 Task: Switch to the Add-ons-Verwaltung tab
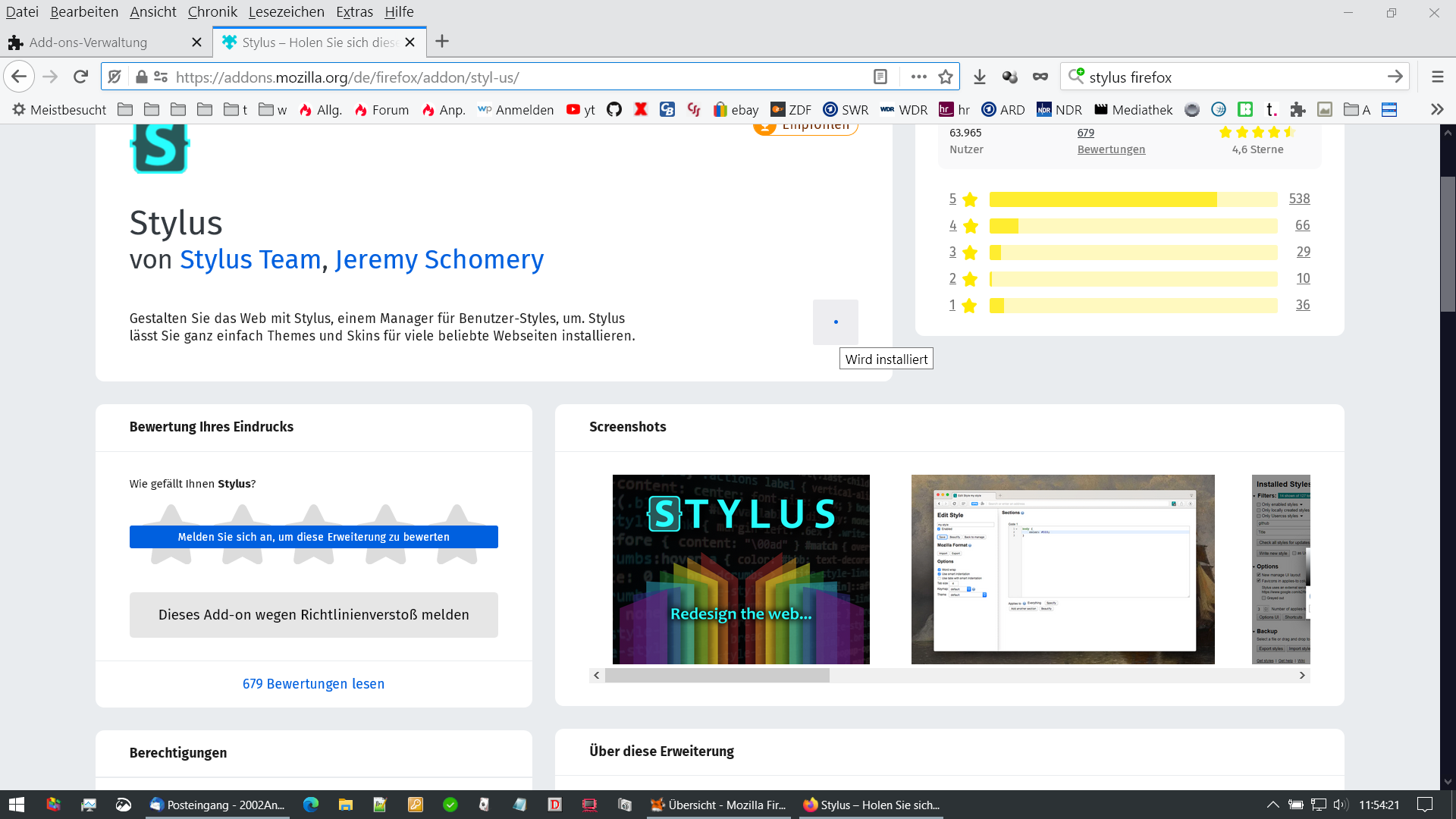click(x=88, y=42)
